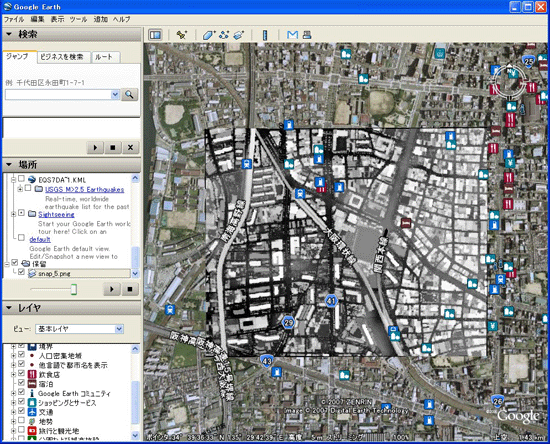Select the Add Path tool
The height and width of the screenshot is (444, 550).
223,35
